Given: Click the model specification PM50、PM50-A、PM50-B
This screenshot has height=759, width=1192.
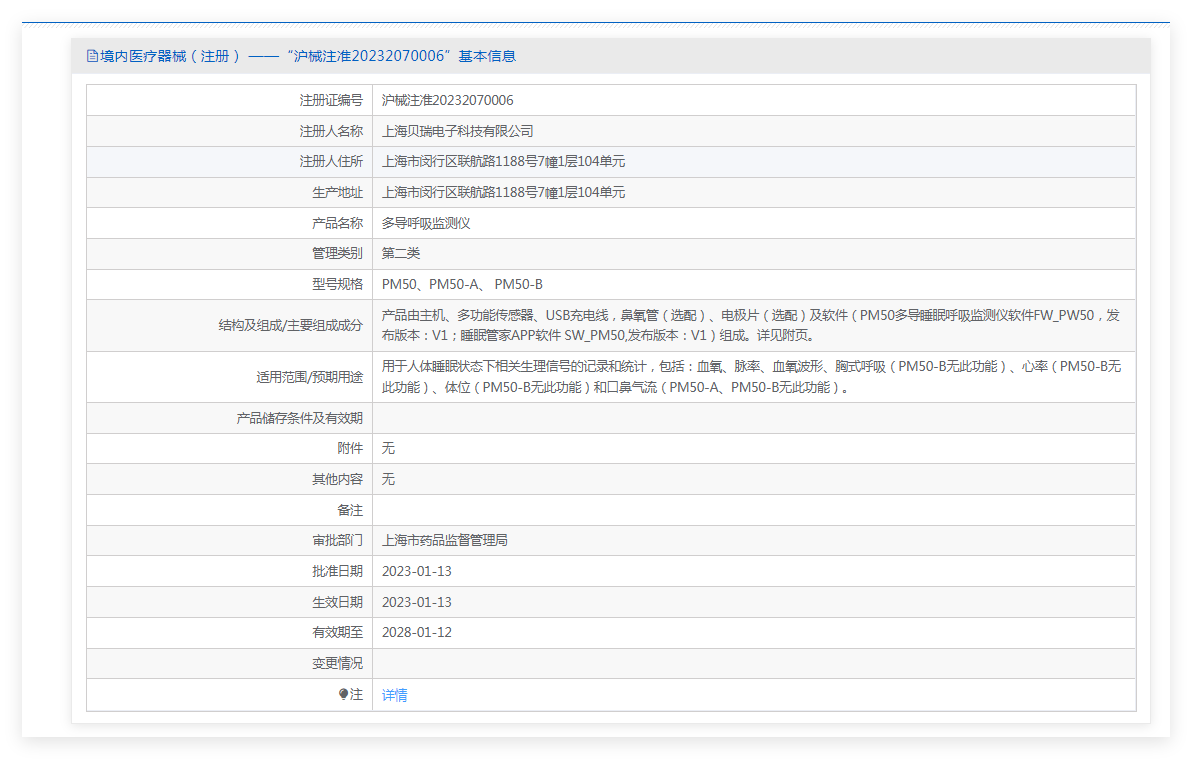Looking at the screenshot, I should (x=461, y=284).
